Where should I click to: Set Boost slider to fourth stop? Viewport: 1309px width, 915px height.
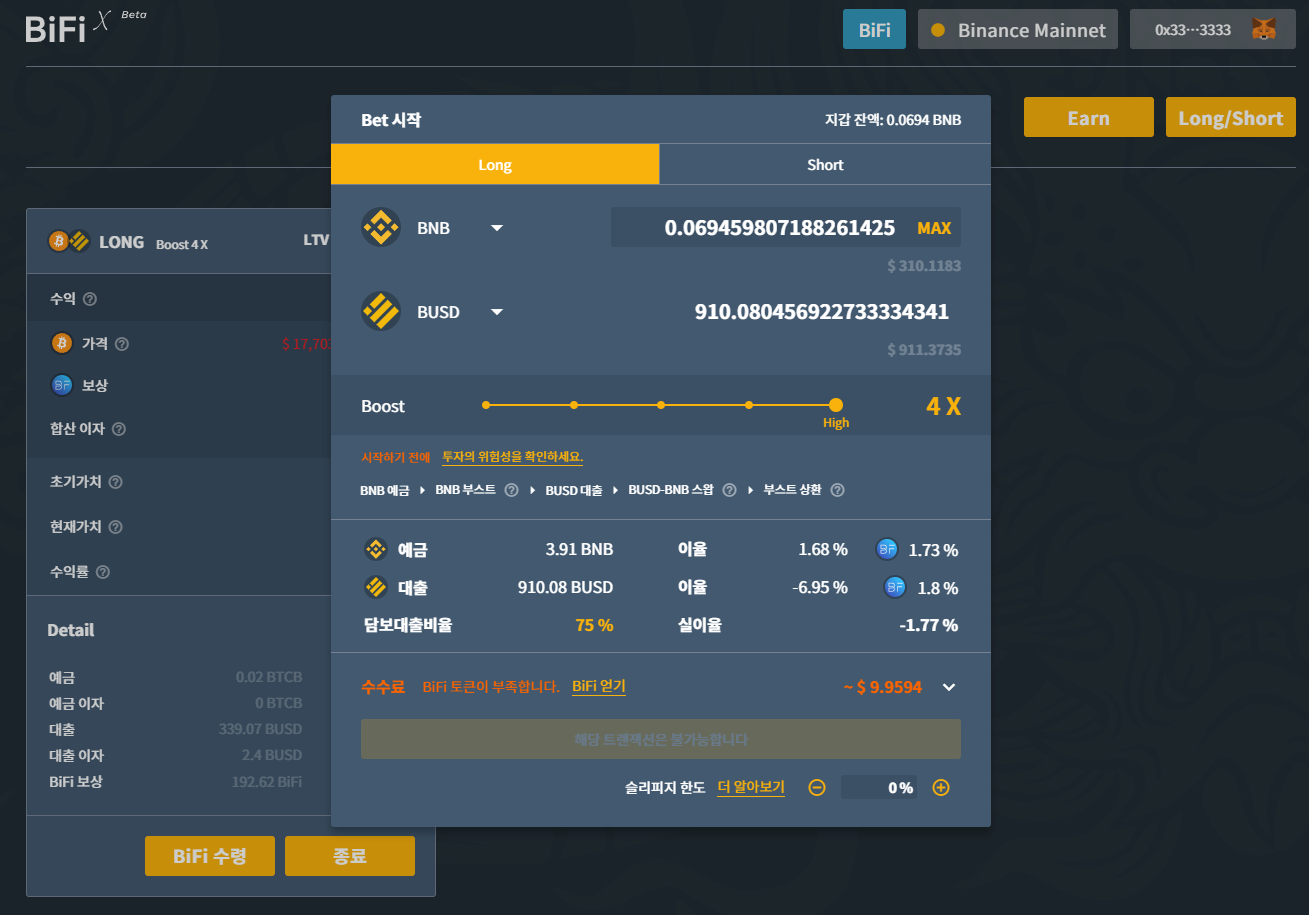[x=749, y=405]
